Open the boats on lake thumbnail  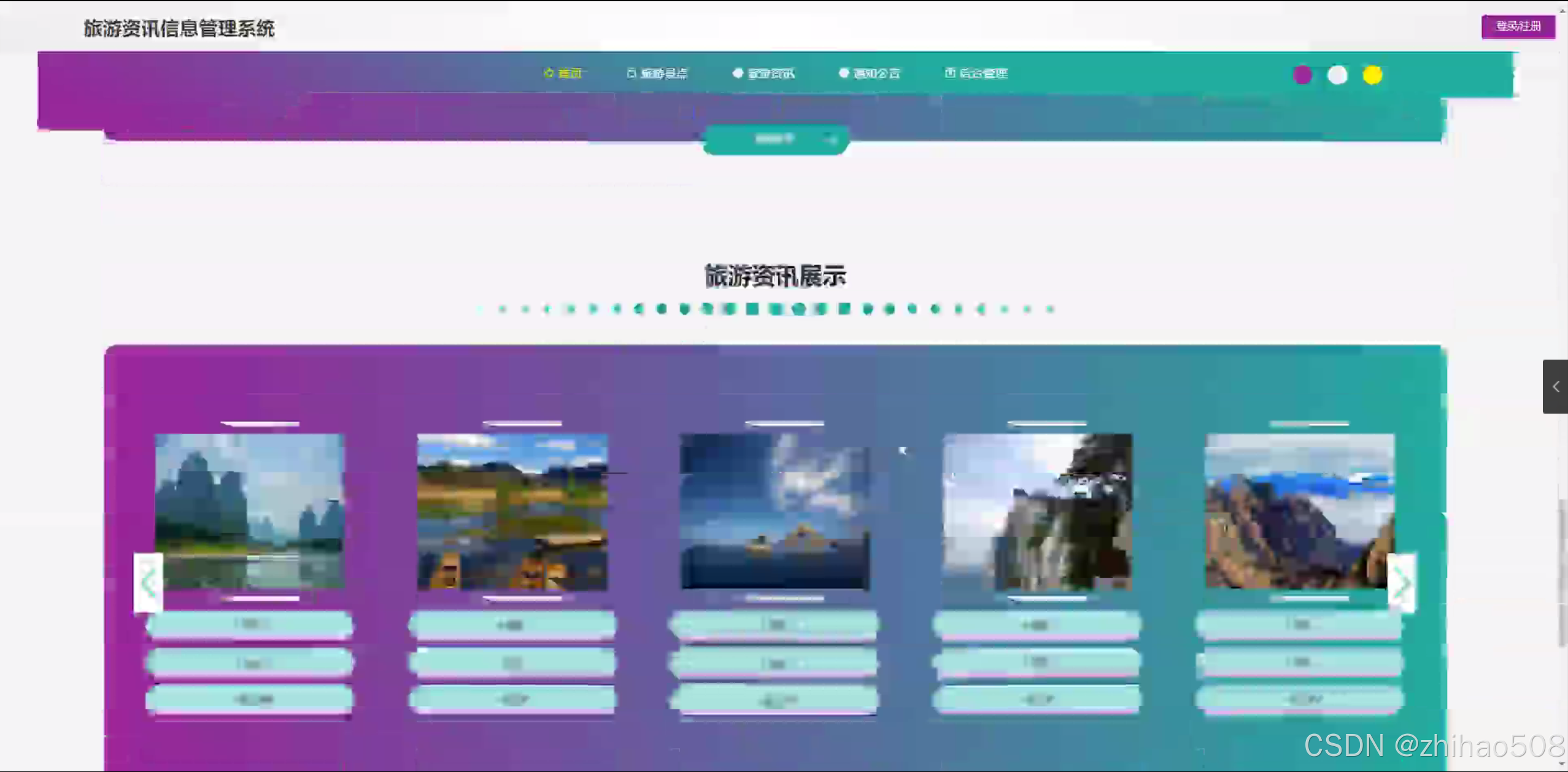(512, 511)
